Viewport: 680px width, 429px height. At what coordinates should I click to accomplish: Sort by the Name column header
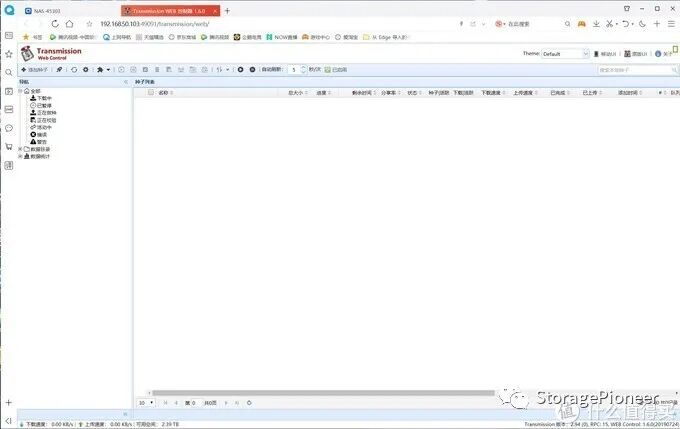coord(165,93)
